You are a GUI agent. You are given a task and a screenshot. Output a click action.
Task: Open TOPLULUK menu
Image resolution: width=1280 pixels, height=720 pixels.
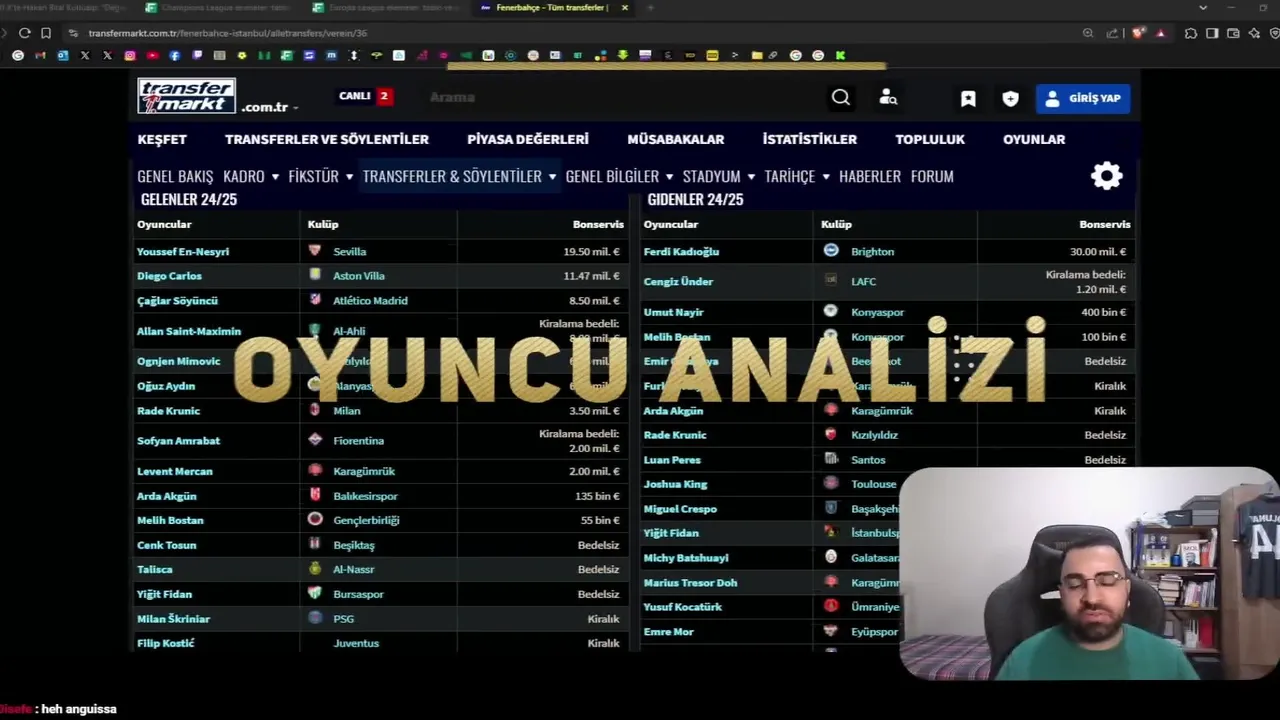930,139
